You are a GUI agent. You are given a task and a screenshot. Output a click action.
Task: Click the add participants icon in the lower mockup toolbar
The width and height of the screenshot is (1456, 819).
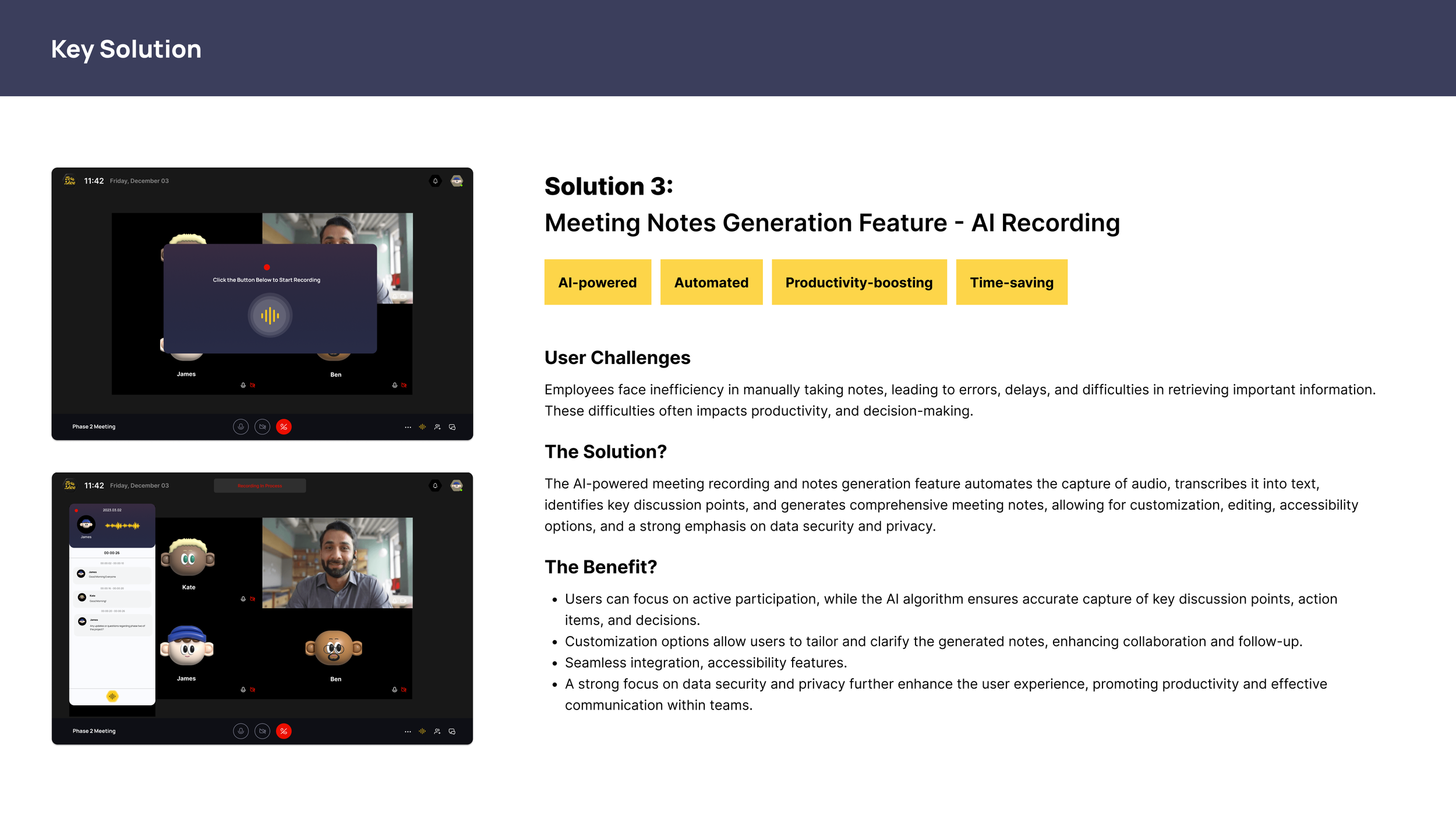[x=437, y=731]
